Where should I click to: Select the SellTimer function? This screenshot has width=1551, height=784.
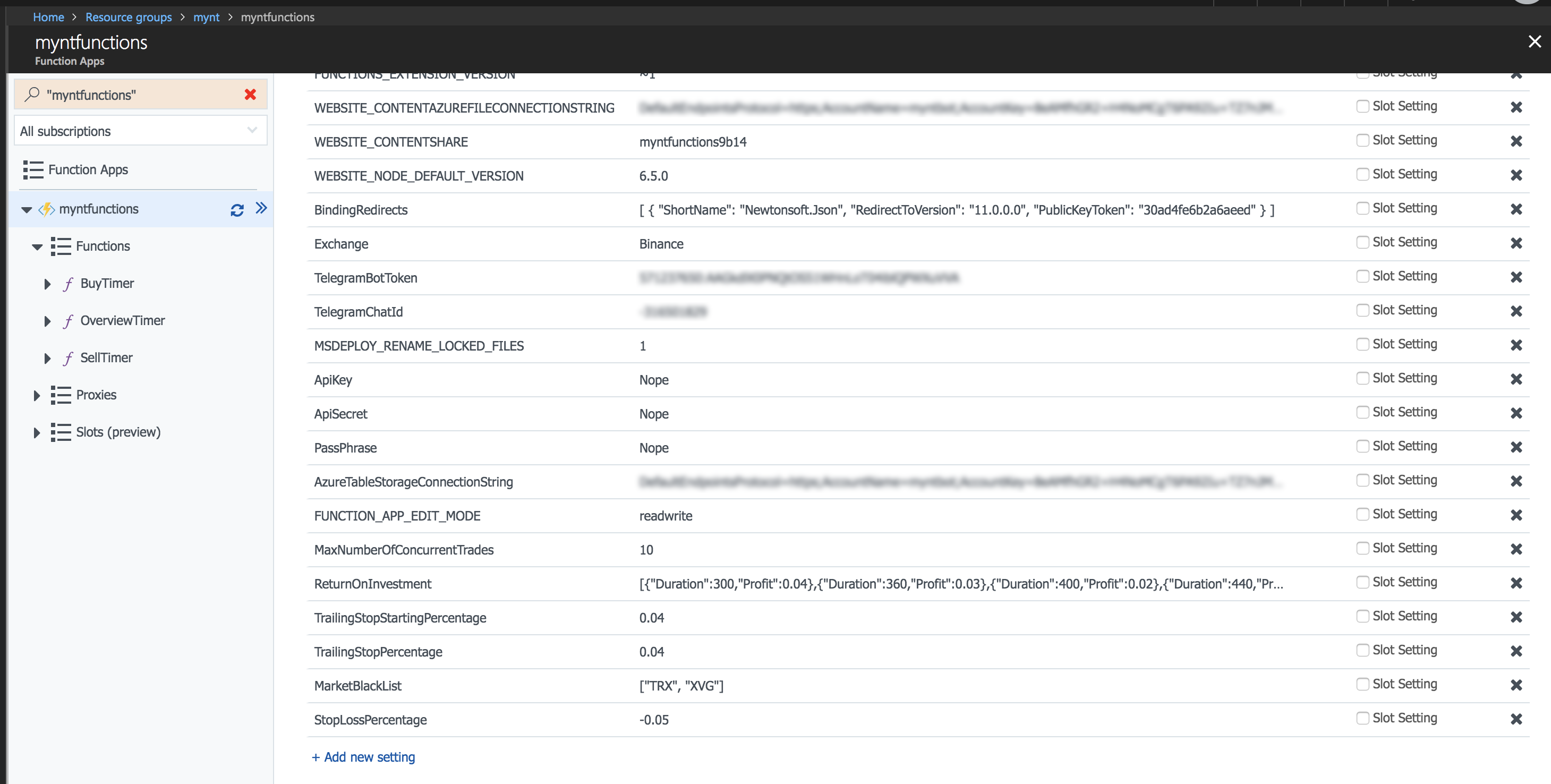[106, 357]
